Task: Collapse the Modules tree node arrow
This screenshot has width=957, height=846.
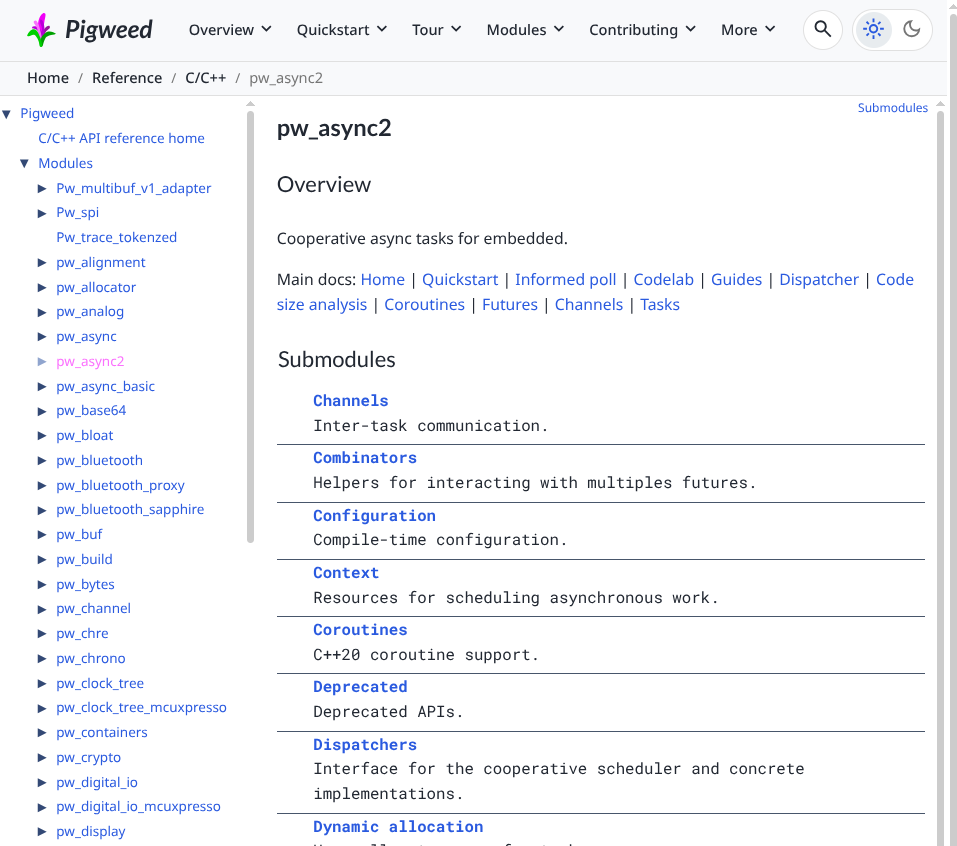Action: pyautogui.click(x=24, y=163)
